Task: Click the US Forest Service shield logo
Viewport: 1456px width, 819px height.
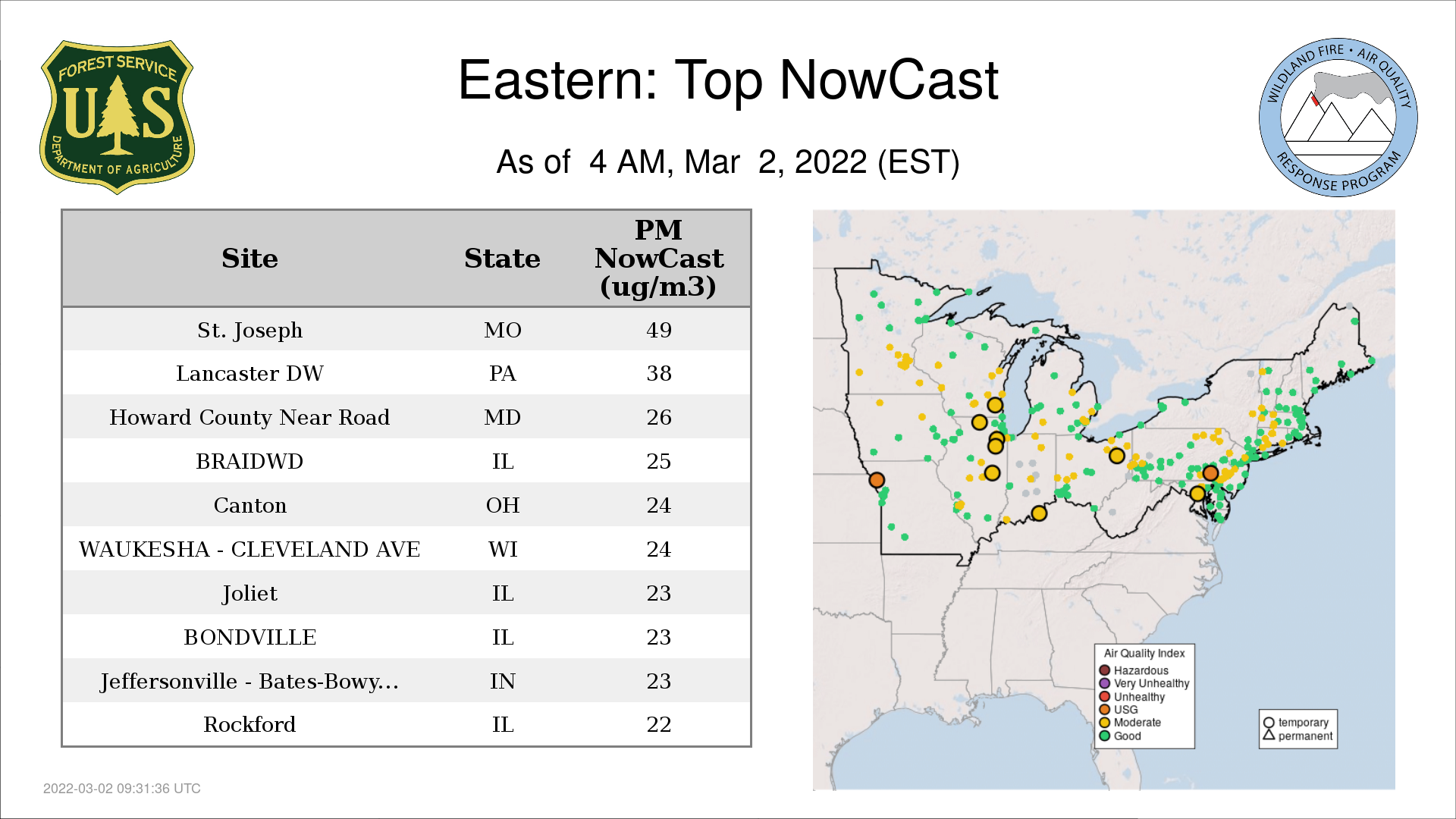Action: click(117, 117)
